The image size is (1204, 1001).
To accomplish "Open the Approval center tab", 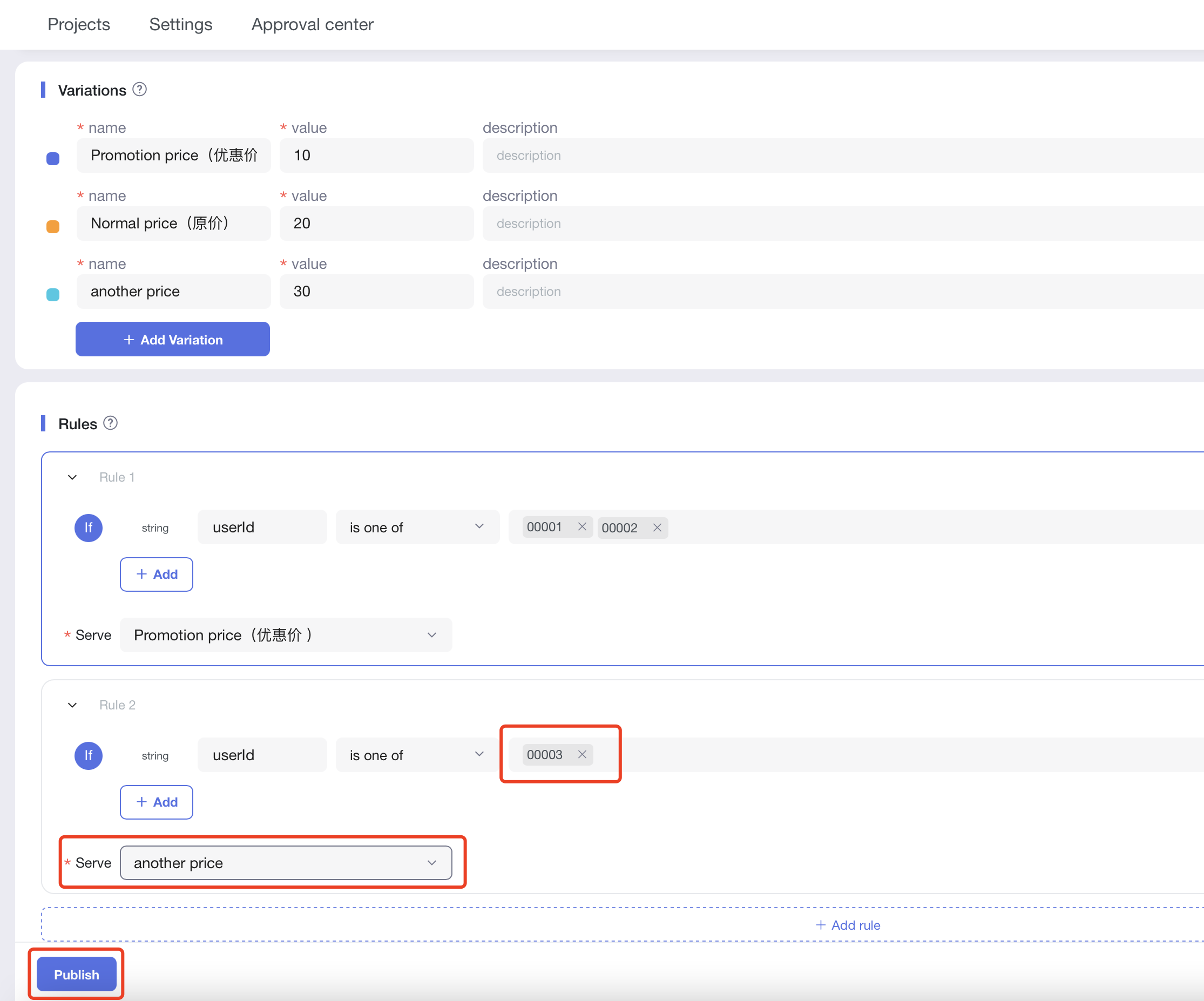I will 313,24.
